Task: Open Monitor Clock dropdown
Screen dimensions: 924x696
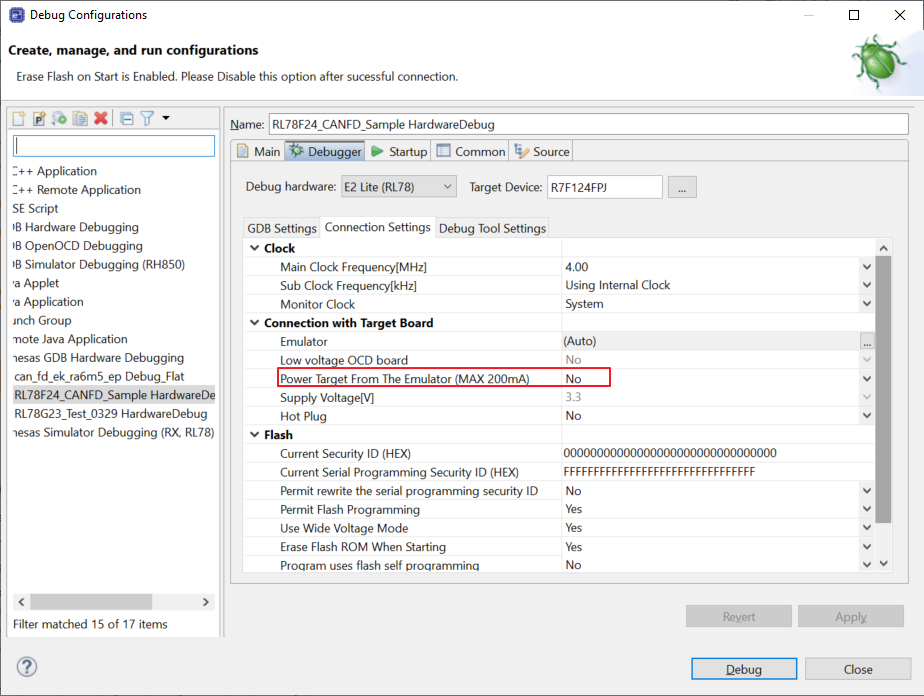Action: coord(866,304)
